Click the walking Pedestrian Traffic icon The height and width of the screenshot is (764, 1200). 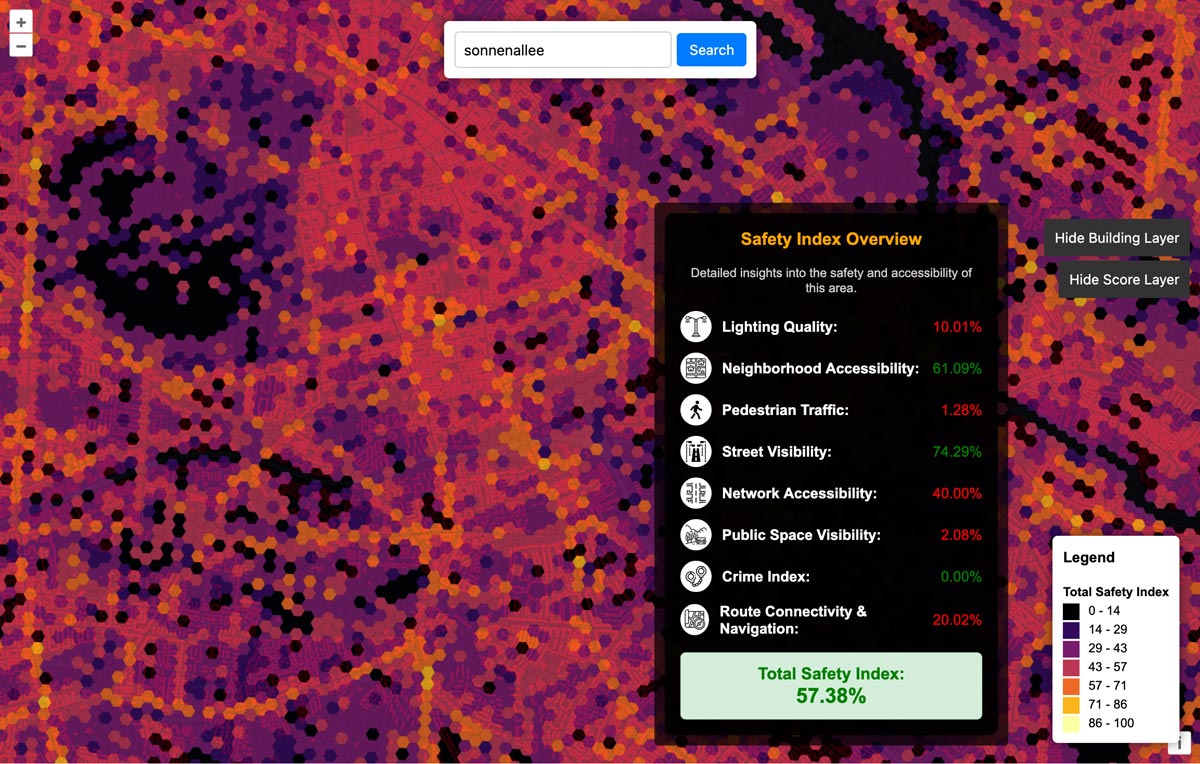[695, 410]
